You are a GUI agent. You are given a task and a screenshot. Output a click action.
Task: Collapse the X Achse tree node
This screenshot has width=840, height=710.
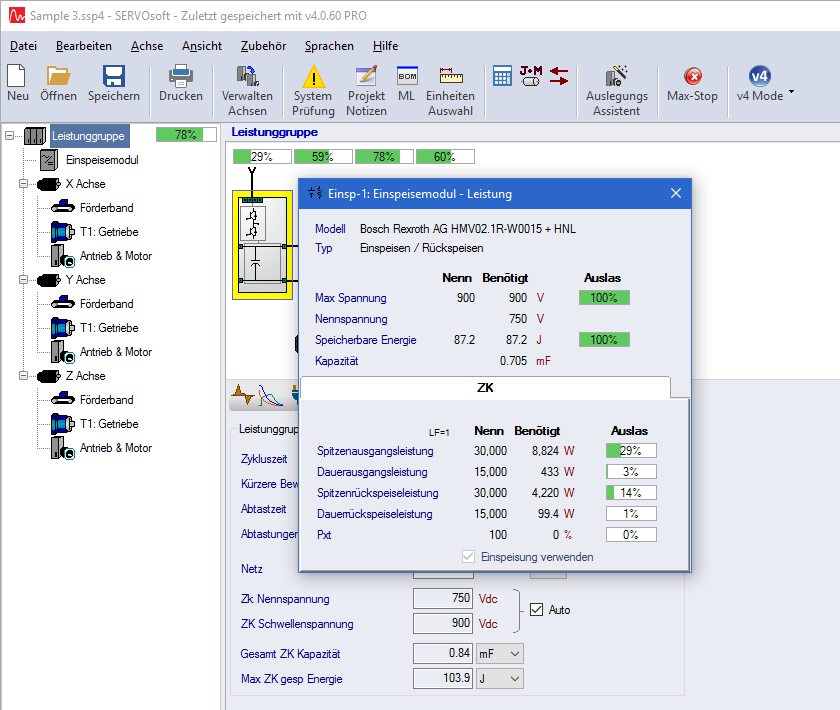click(24, 184)
